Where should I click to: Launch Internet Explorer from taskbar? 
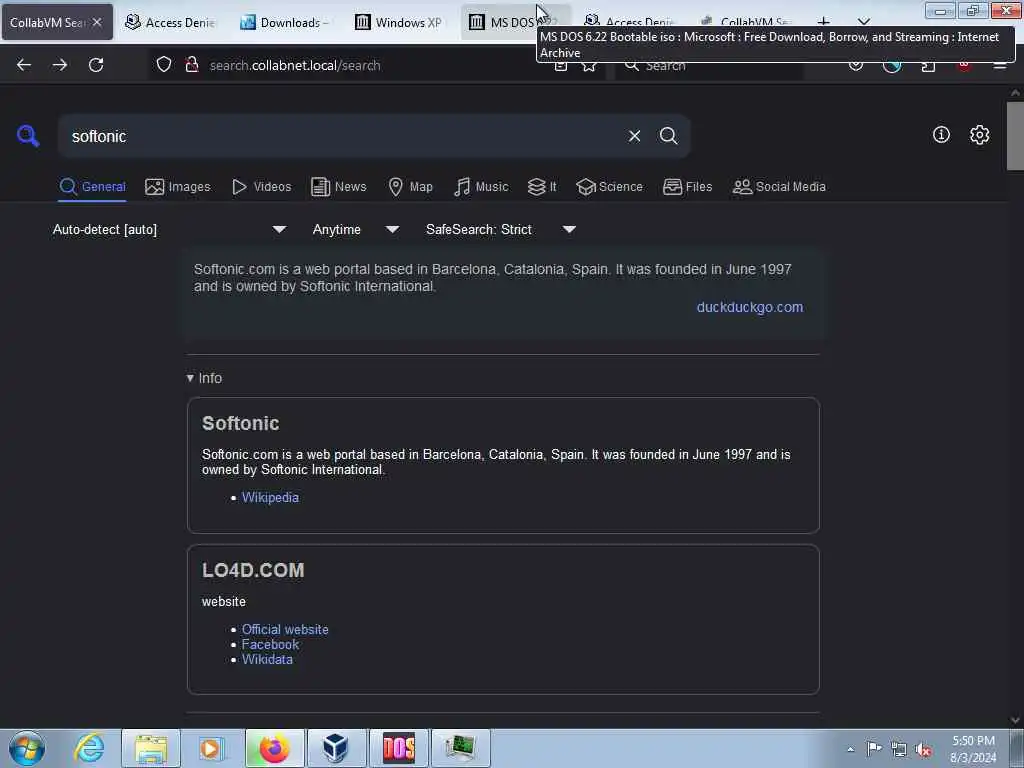click(x=89, y=748)
